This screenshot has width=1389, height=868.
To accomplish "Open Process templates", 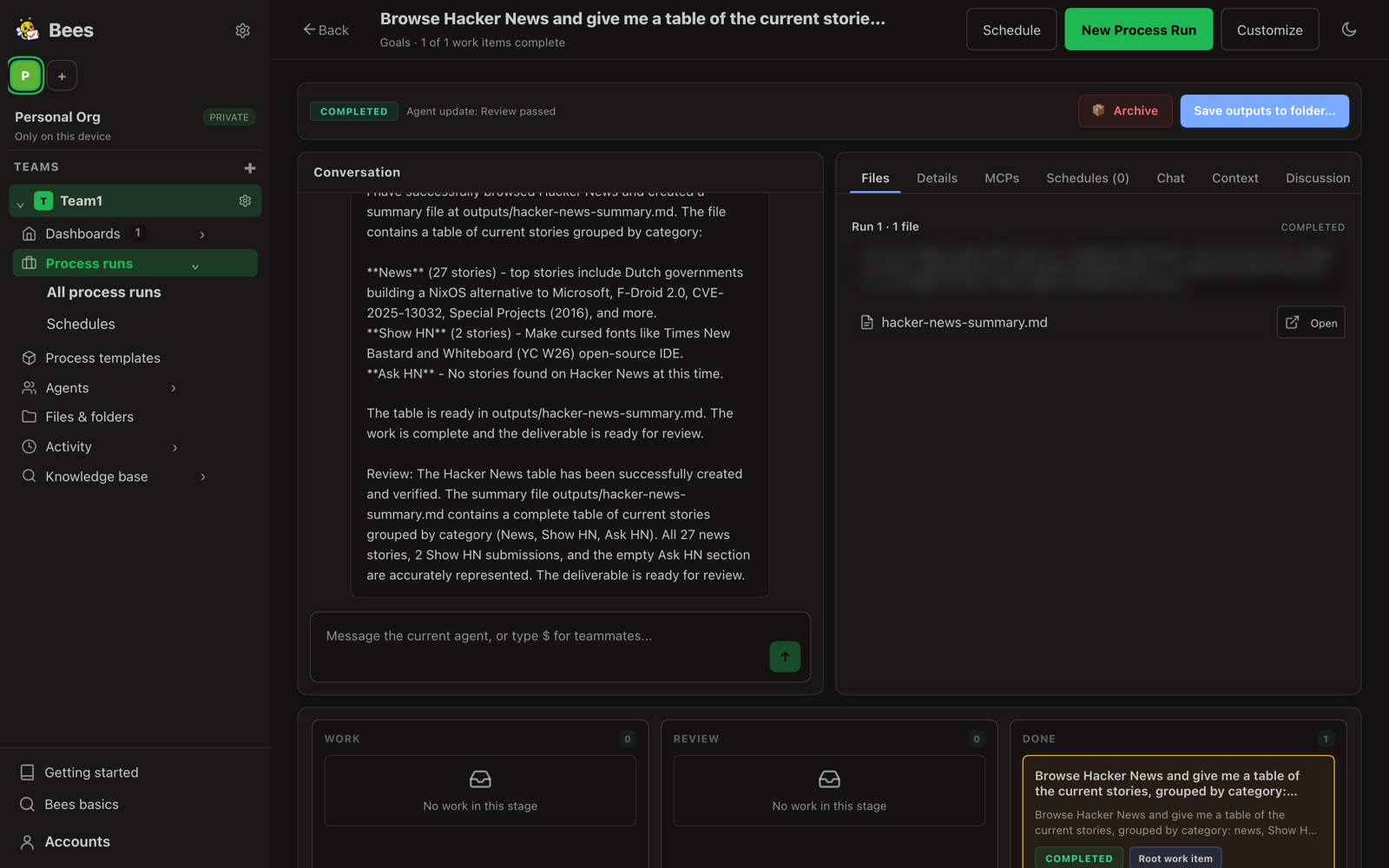I will click(x=102, y=358).
